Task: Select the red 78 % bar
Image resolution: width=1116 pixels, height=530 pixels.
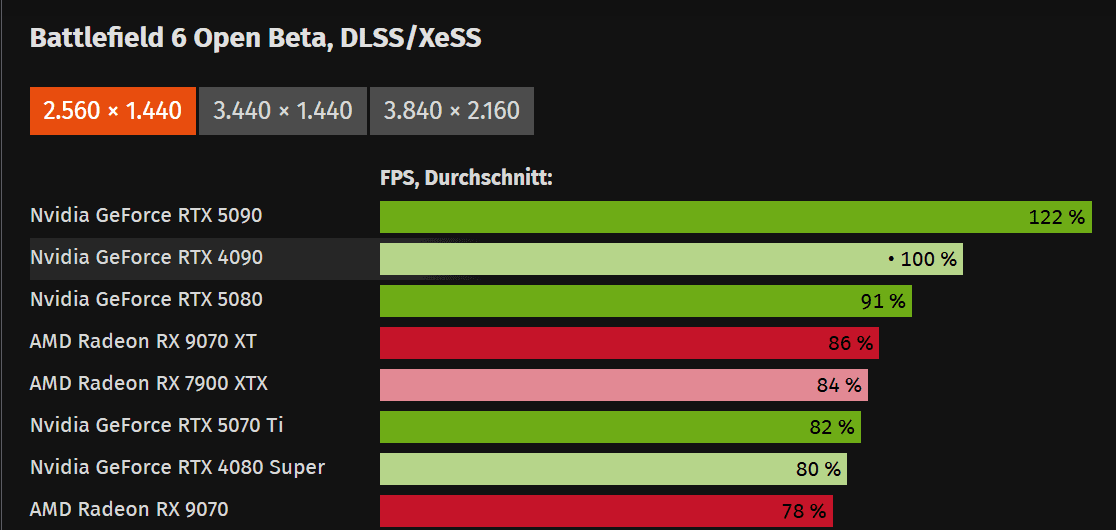Action: pos(606,511)
